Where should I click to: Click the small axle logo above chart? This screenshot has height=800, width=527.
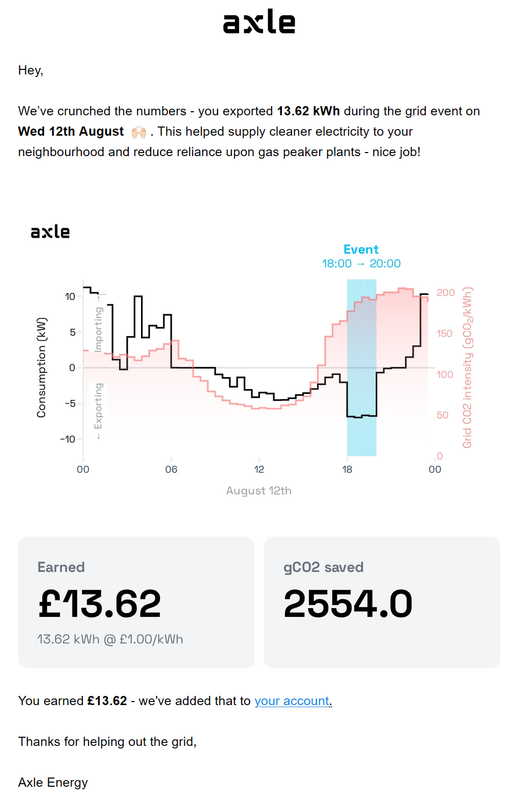point(50,232)
